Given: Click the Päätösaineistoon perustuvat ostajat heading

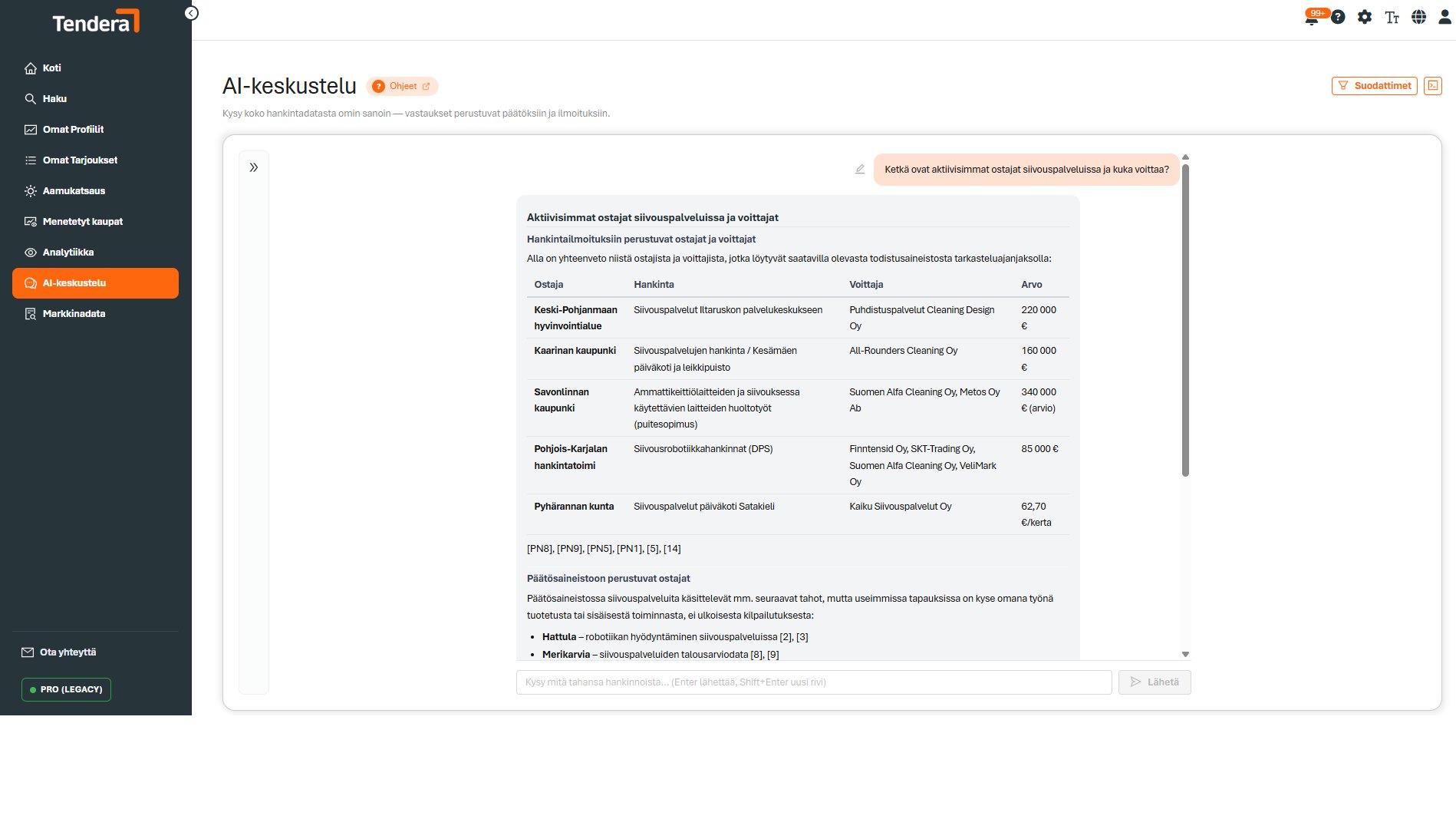Looking at the screenshot, I should pos(608,579).
